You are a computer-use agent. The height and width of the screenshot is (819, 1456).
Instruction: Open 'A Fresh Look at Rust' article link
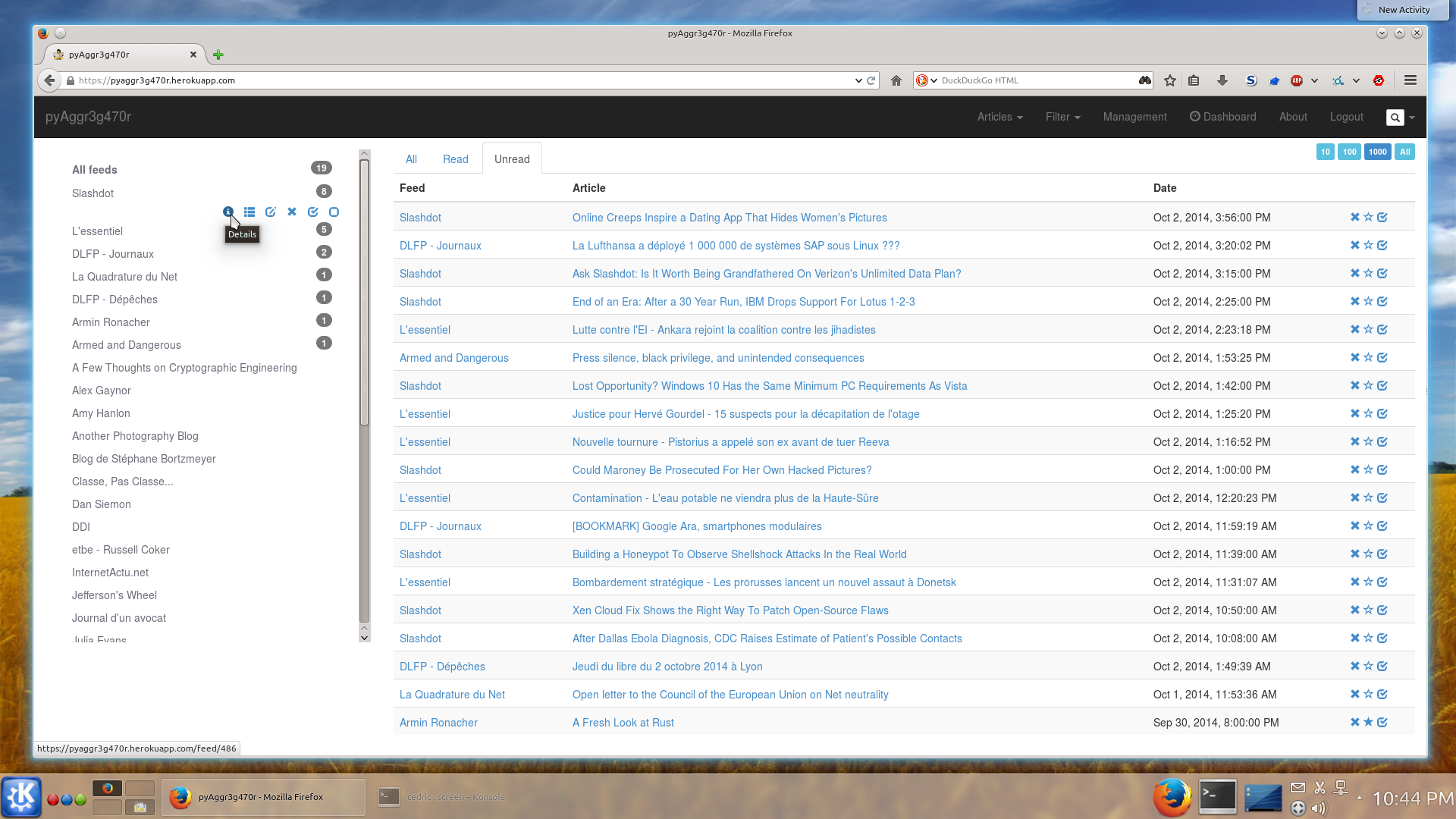[x=623, y=723]
